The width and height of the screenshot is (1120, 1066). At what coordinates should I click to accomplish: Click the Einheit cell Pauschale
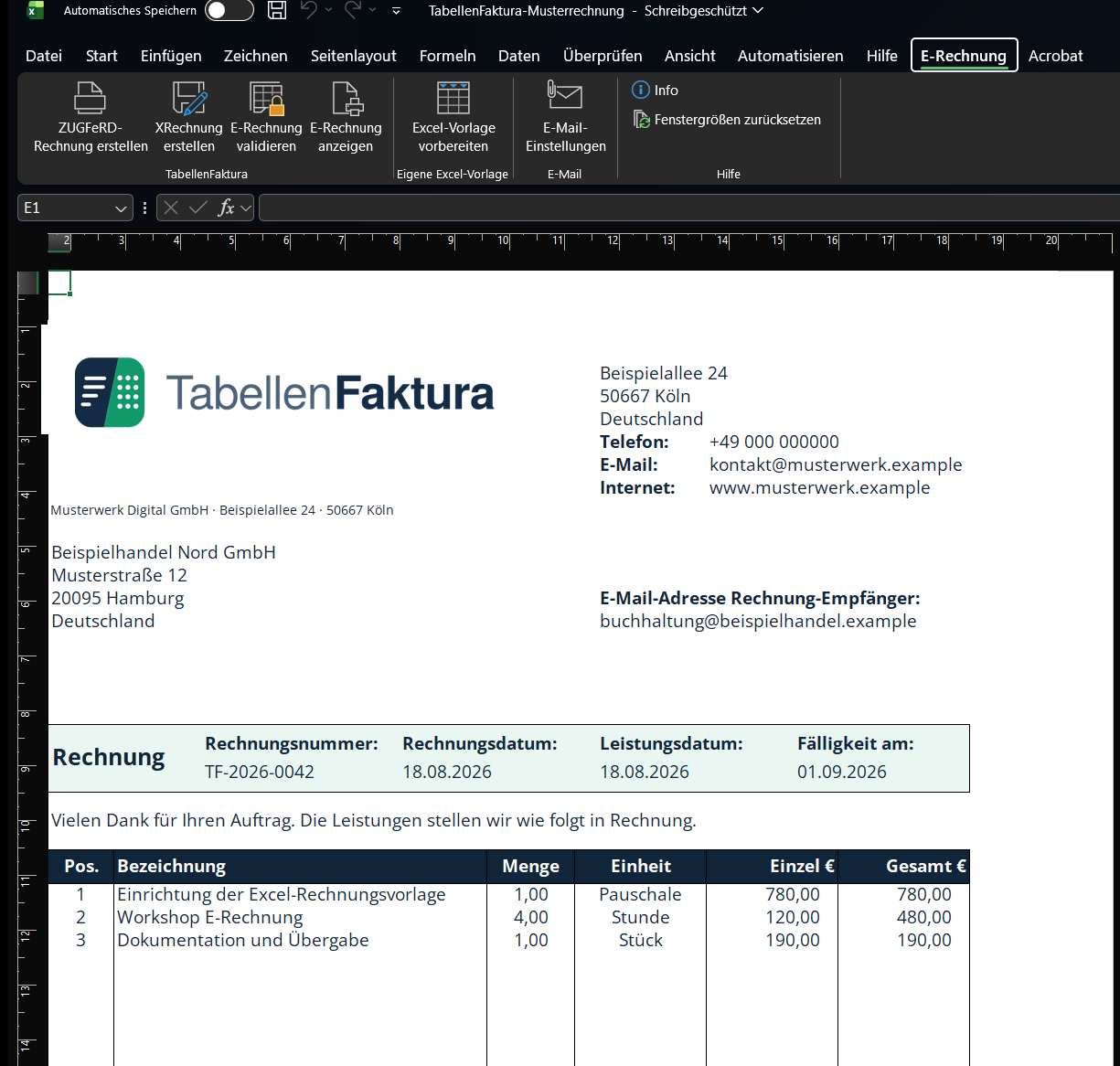coord(640,894)
